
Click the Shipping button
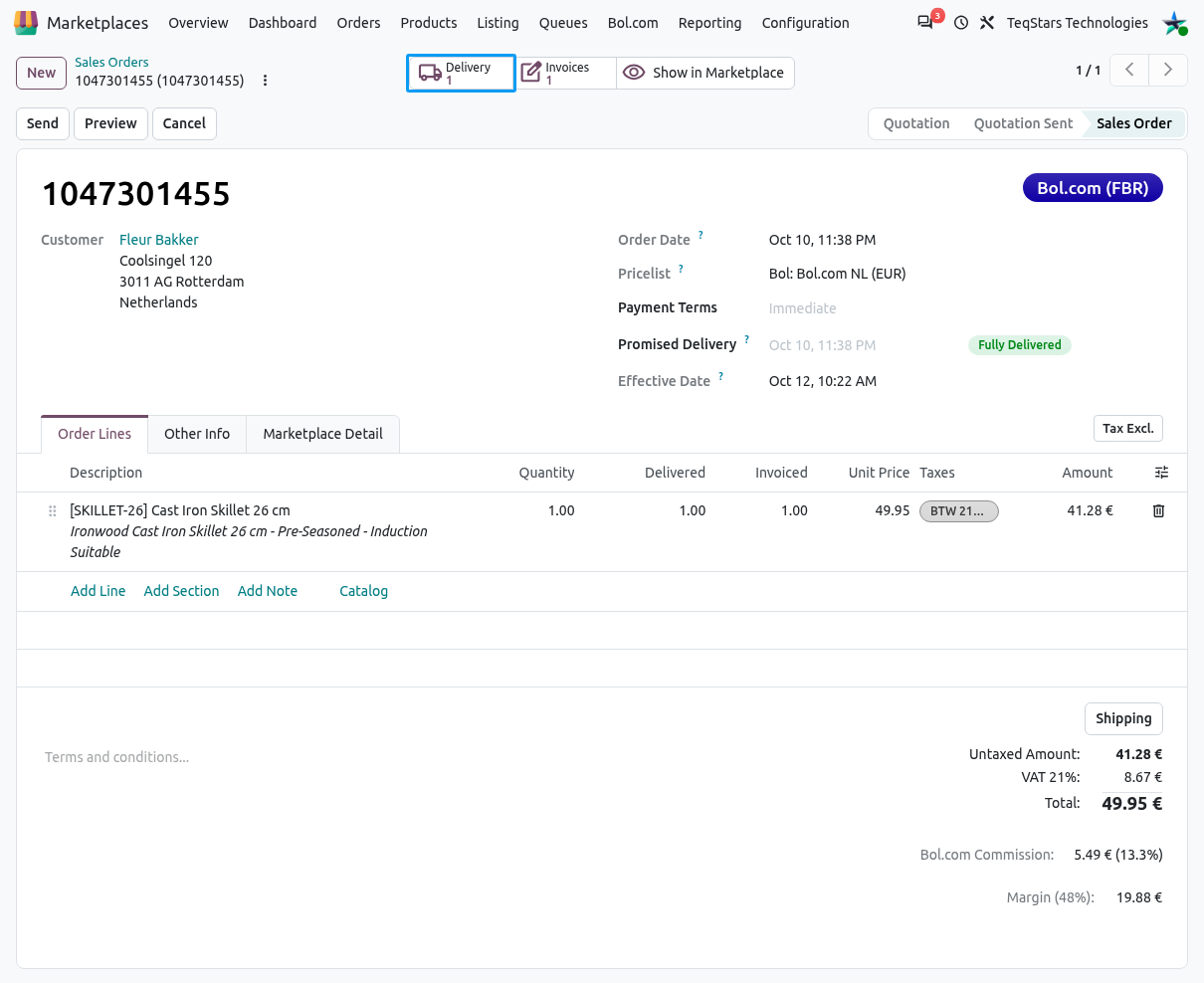tap(1123, 718)
